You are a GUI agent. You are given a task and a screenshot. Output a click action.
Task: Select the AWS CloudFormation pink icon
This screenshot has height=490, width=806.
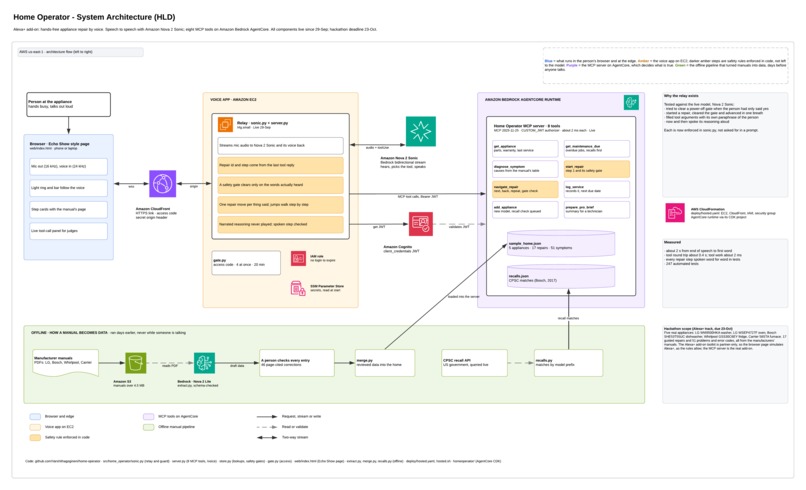pyautogui.click(x=675, y=212)
